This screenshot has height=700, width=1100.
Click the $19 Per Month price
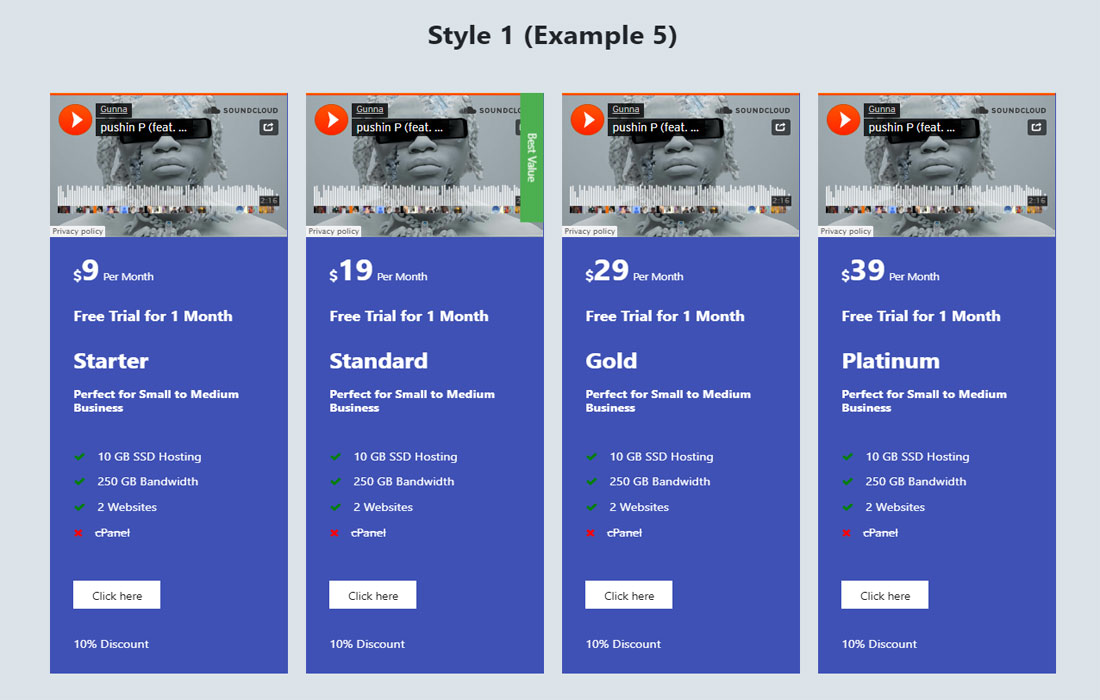click(378, 271)
